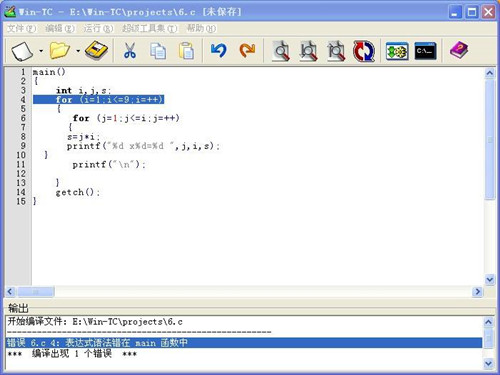This screenshot has width=500, height=375.
Task: Expand the dropdown arrow beside New file icon
Action: [41, 51]
